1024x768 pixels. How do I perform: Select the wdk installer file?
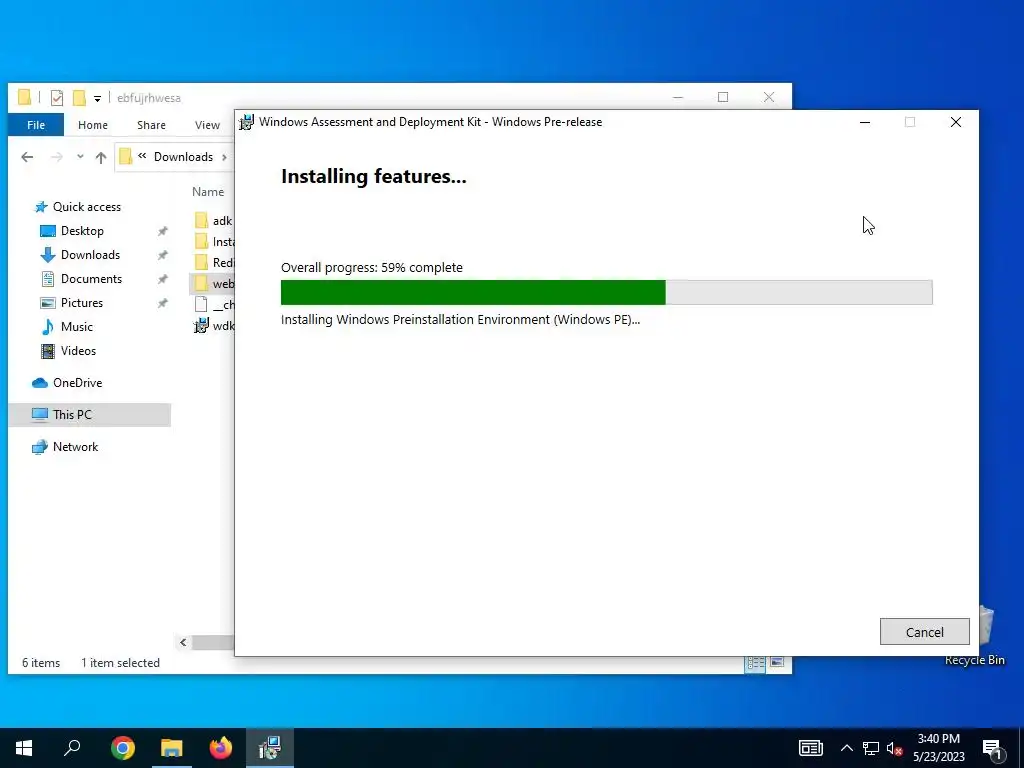click(214, 325)
